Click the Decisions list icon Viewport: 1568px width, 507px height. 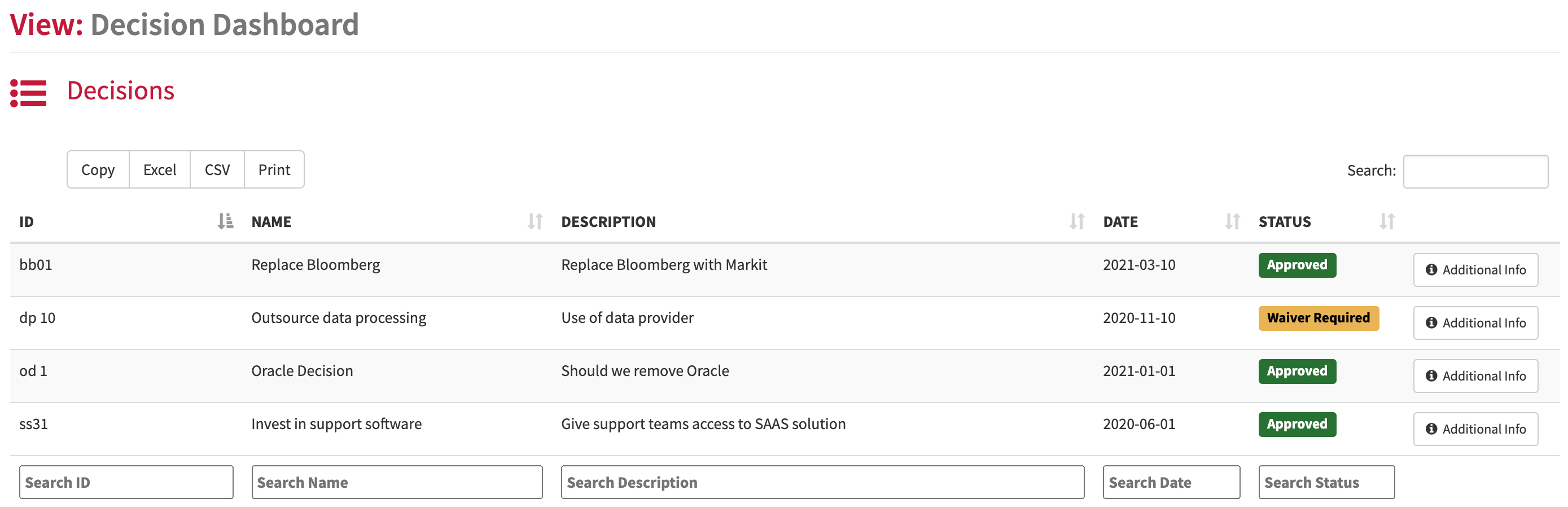click(28, 93)
